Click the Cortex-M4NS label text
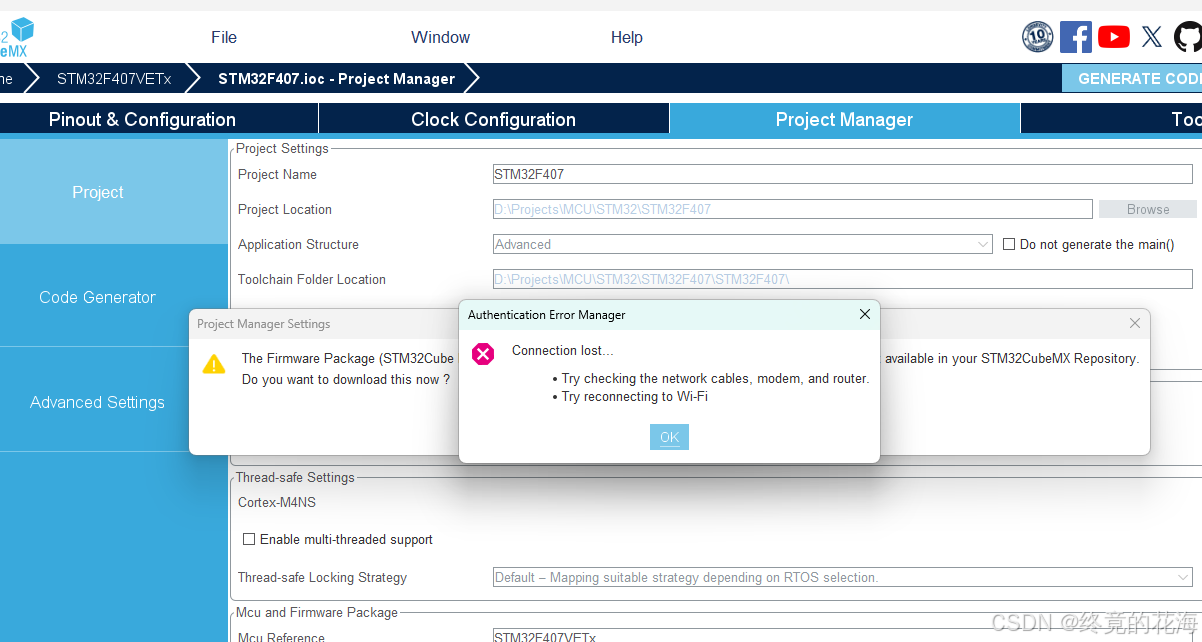 (277, 502)
